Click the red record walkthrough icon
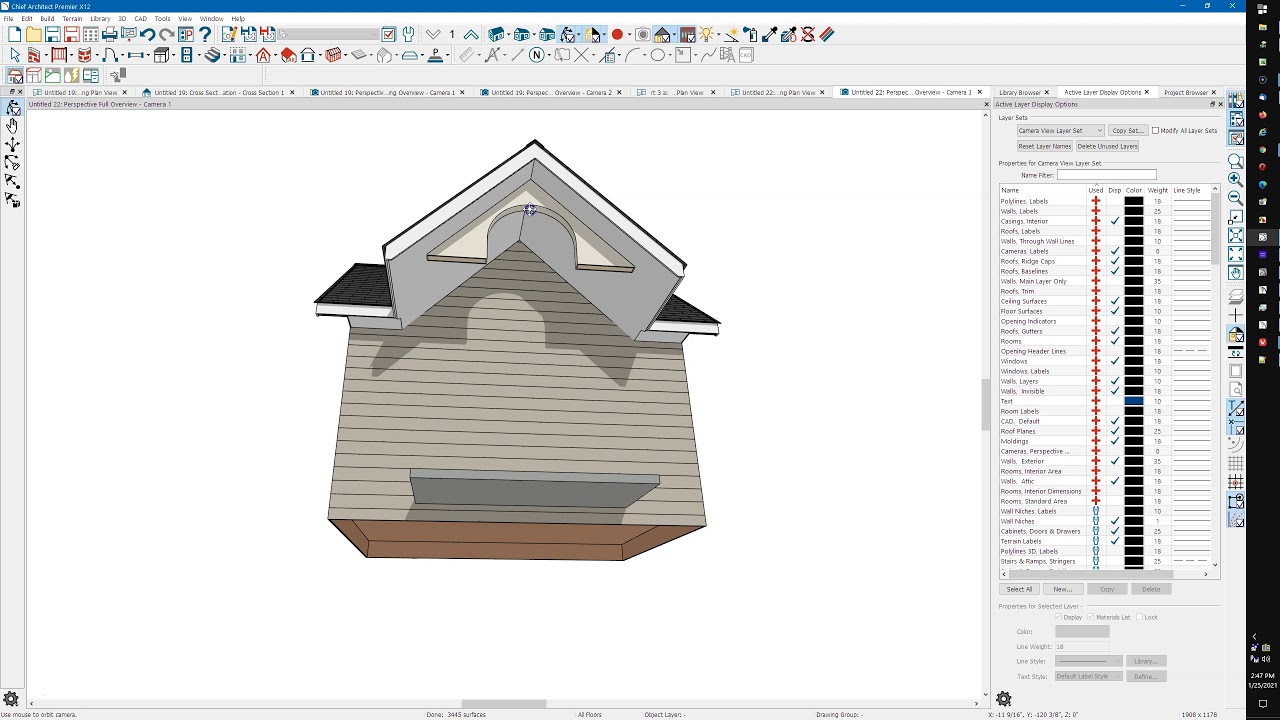Image resolution: width=1280 pixels, height=720 pixels. click(617, 35)
